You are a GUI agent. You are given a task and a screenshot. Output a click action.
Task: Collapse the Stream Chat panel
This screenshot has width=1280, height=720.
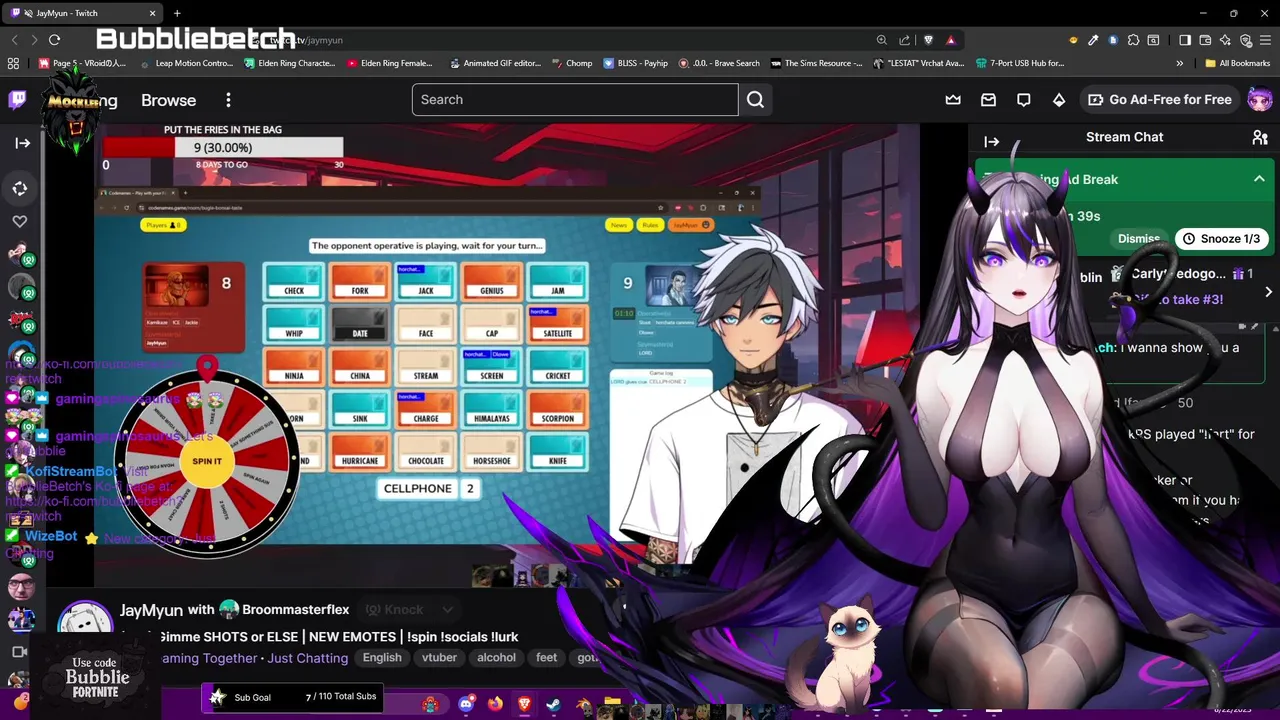click(991, 142)
